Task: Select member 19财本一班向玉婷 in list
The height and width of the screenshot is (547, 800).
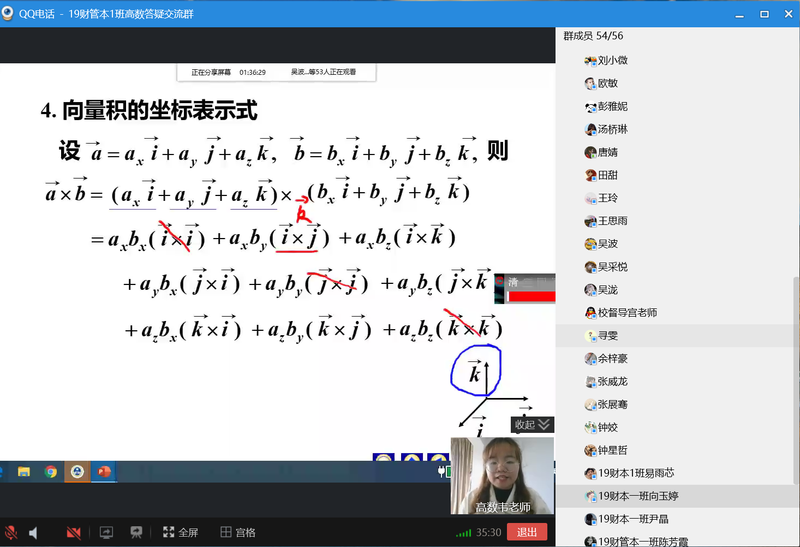Action: 638,496
